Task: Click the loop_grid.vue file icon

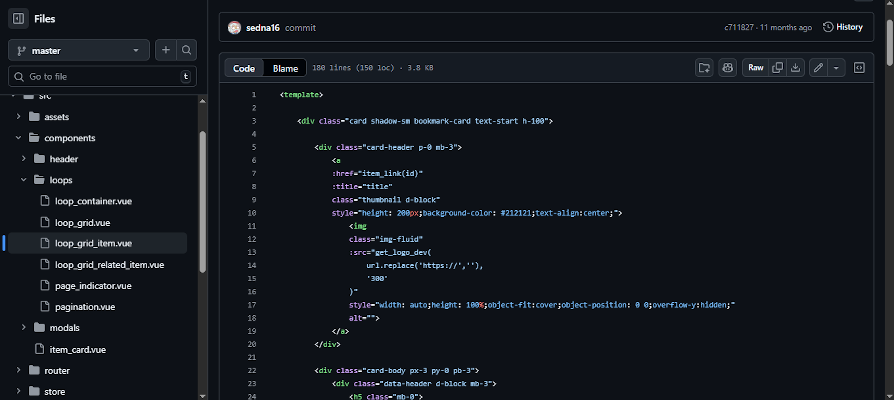Action: coord(45,222)
